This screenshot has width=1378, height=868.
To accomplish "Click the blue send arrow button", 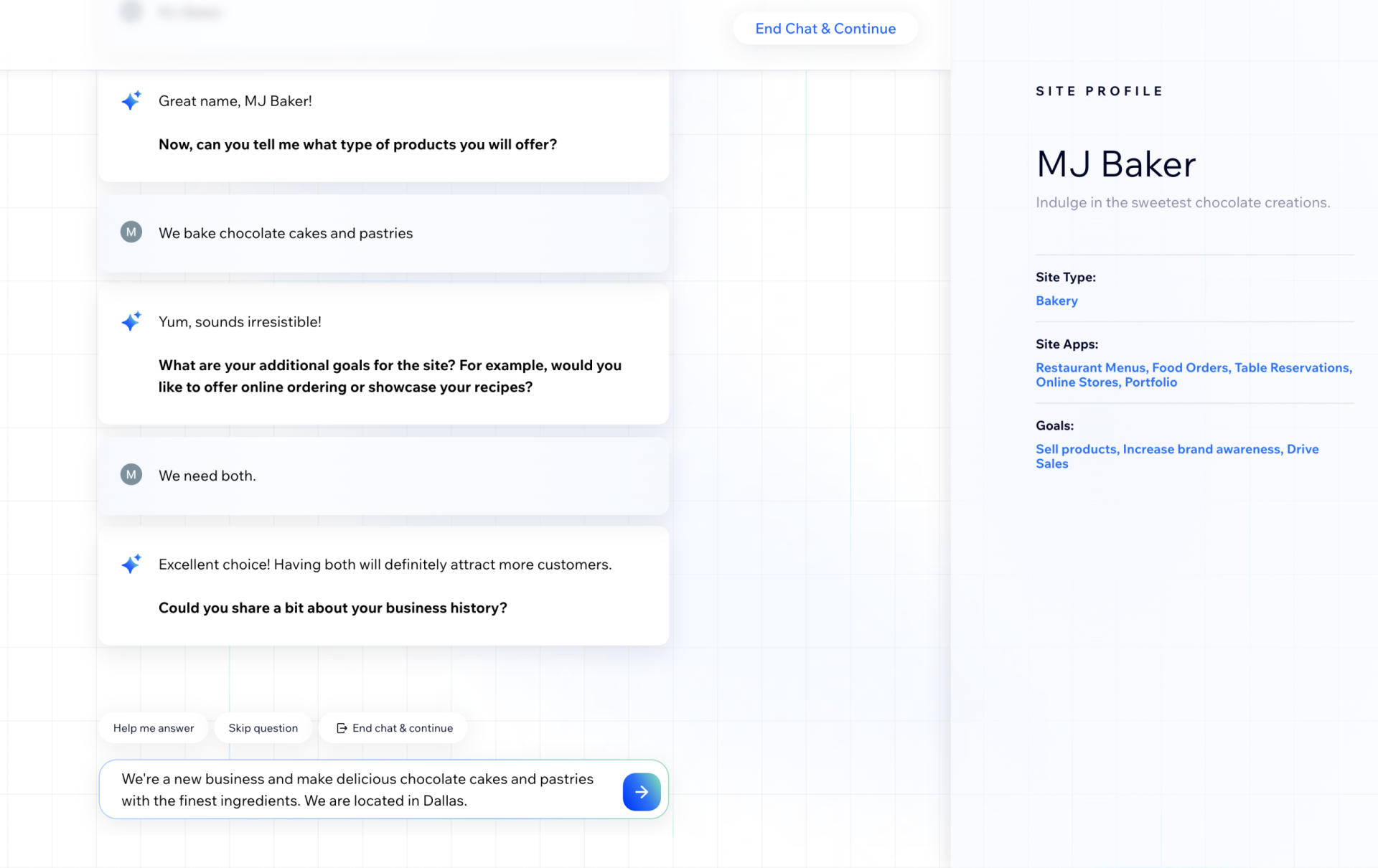I will click(x=641, y=791).
